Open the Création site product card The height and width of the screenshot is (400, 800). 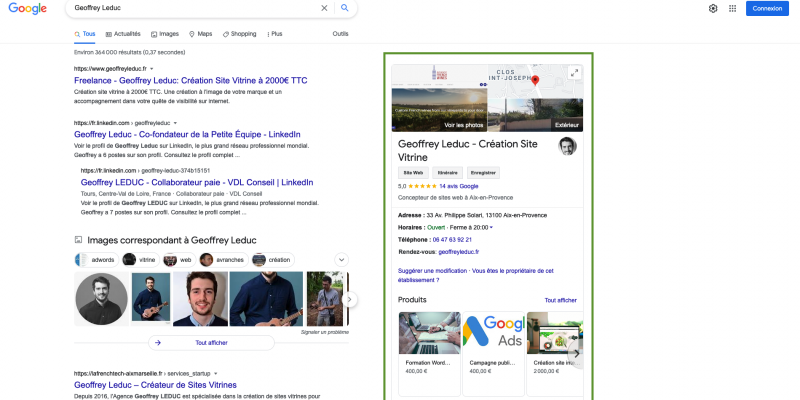(555, 353)
